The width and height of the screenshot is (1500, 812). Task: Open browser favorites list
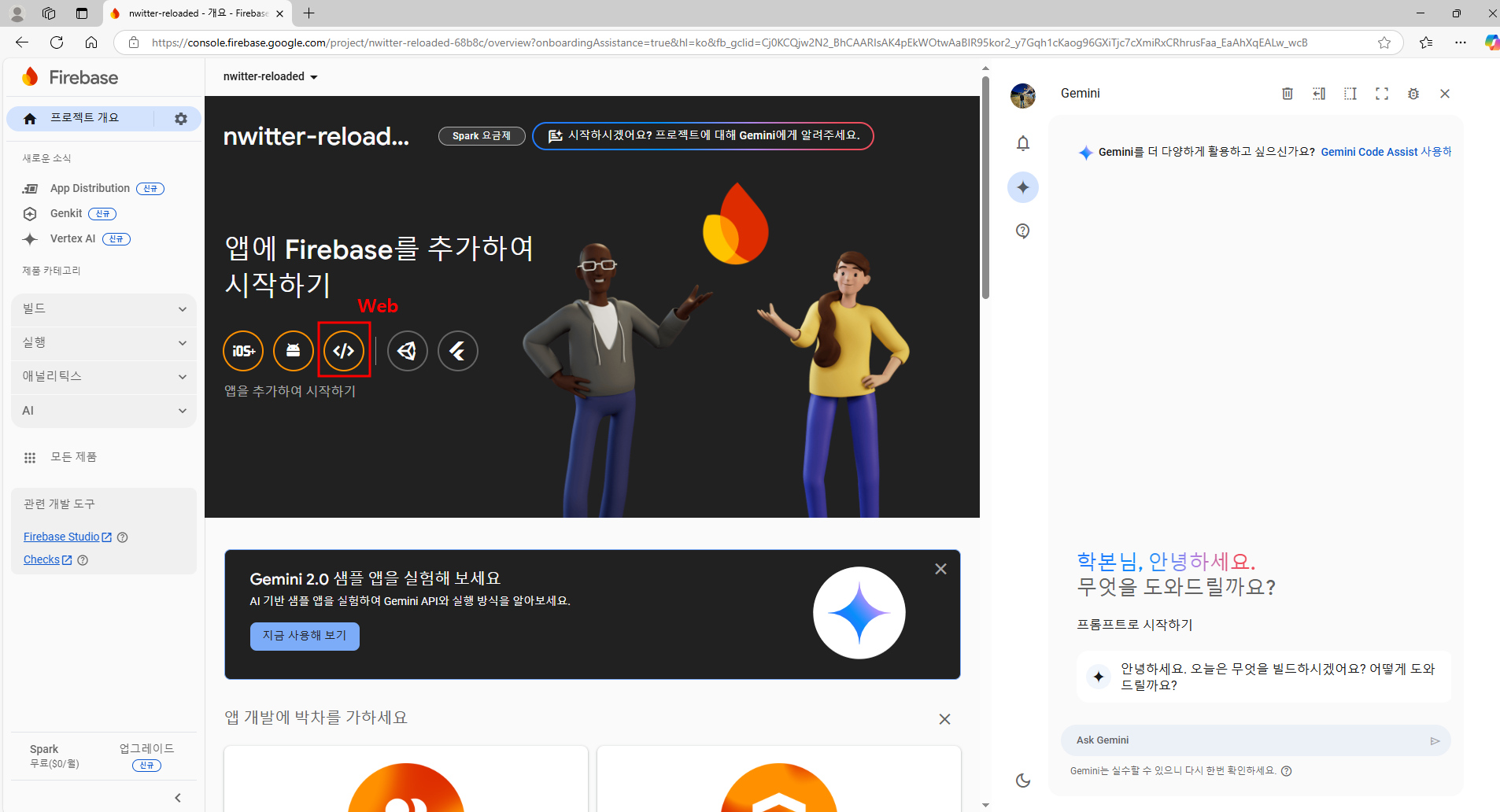coord(1426,42)
